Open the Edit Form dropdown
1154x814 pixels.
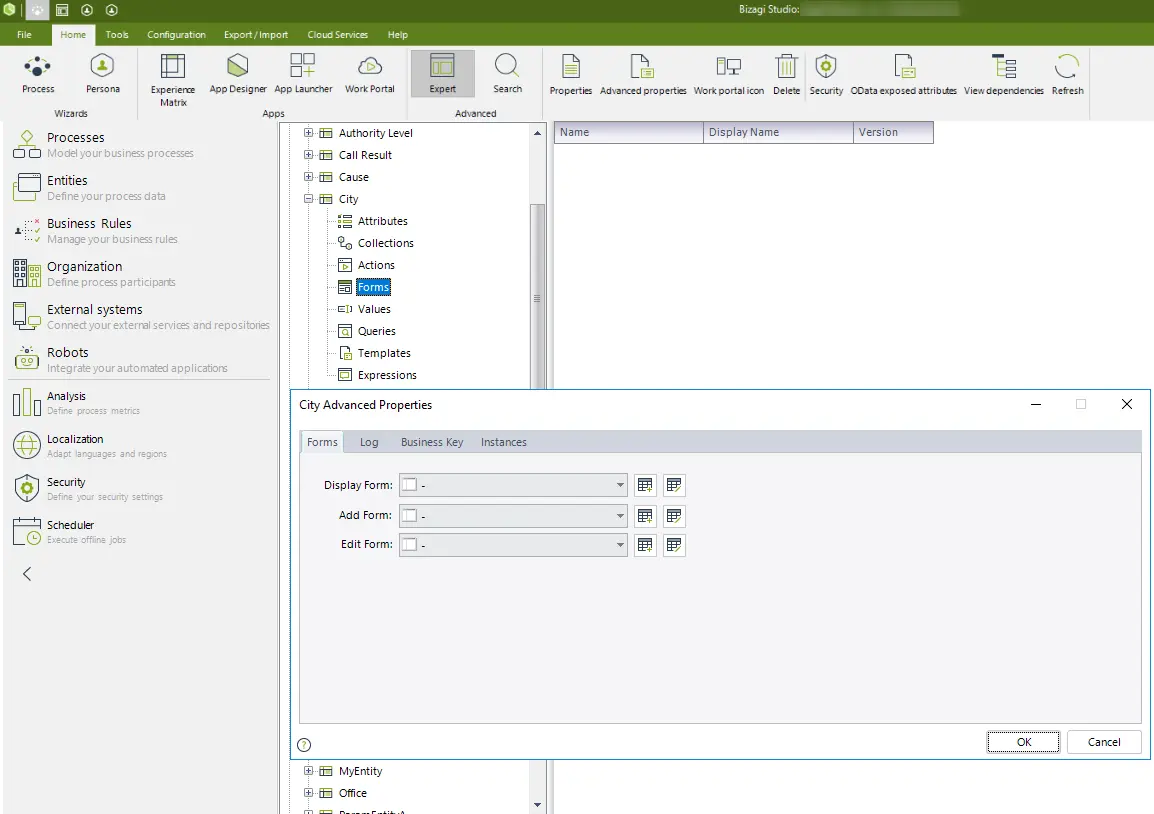[620, 545]
